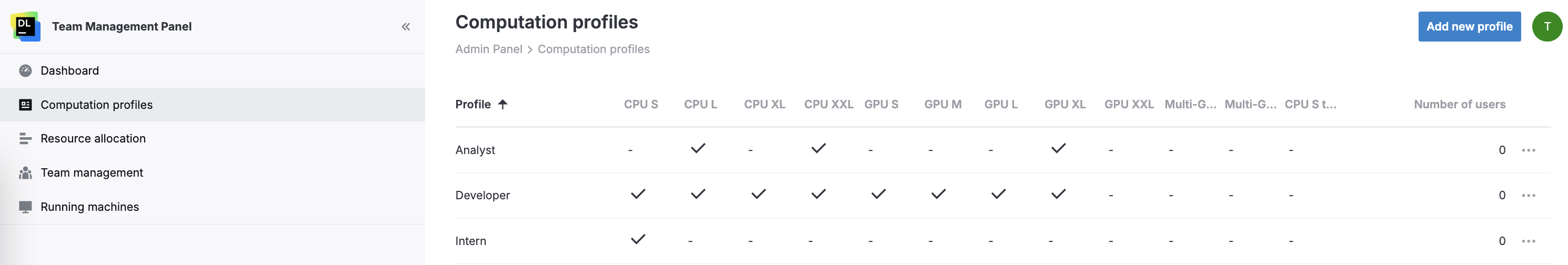Click the Resource allocation bars icon
This screenshot has width=1568, height=265.
(x=25, y=139)
